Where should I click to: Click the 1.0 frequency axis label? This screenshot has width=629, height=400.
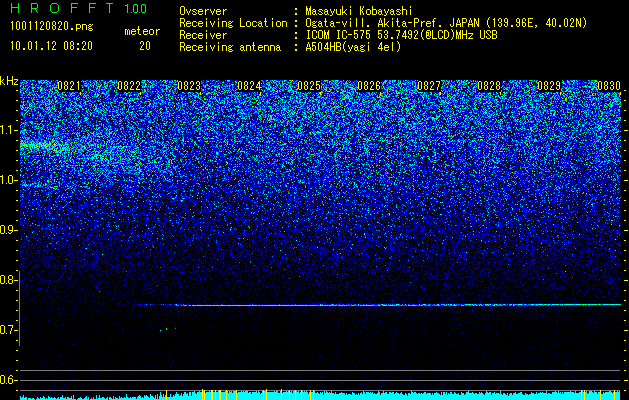[x=7, y=180]
